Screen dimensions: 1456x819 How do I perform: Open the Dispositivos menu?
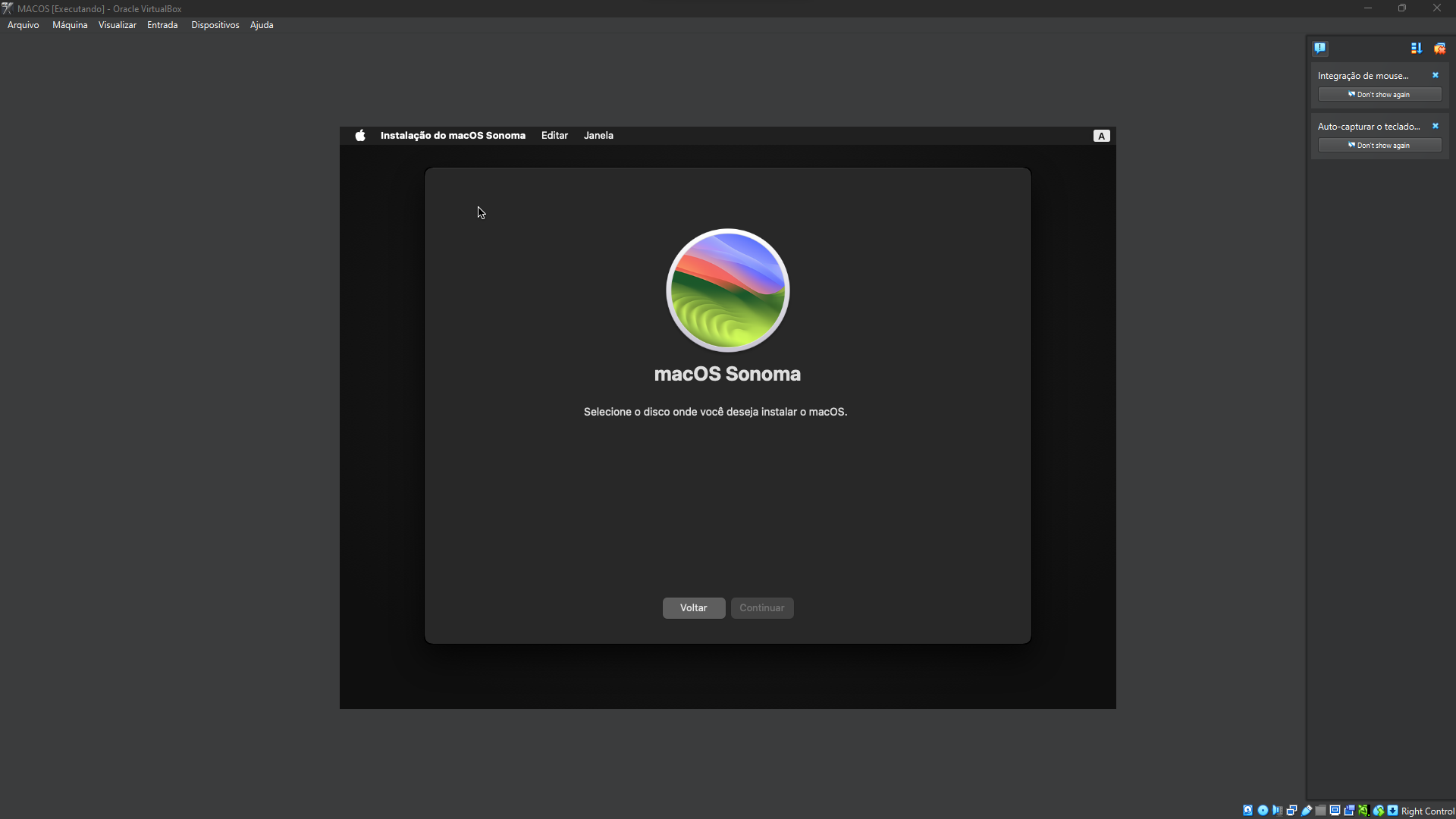pyautogui.click(x=215, y=25)
